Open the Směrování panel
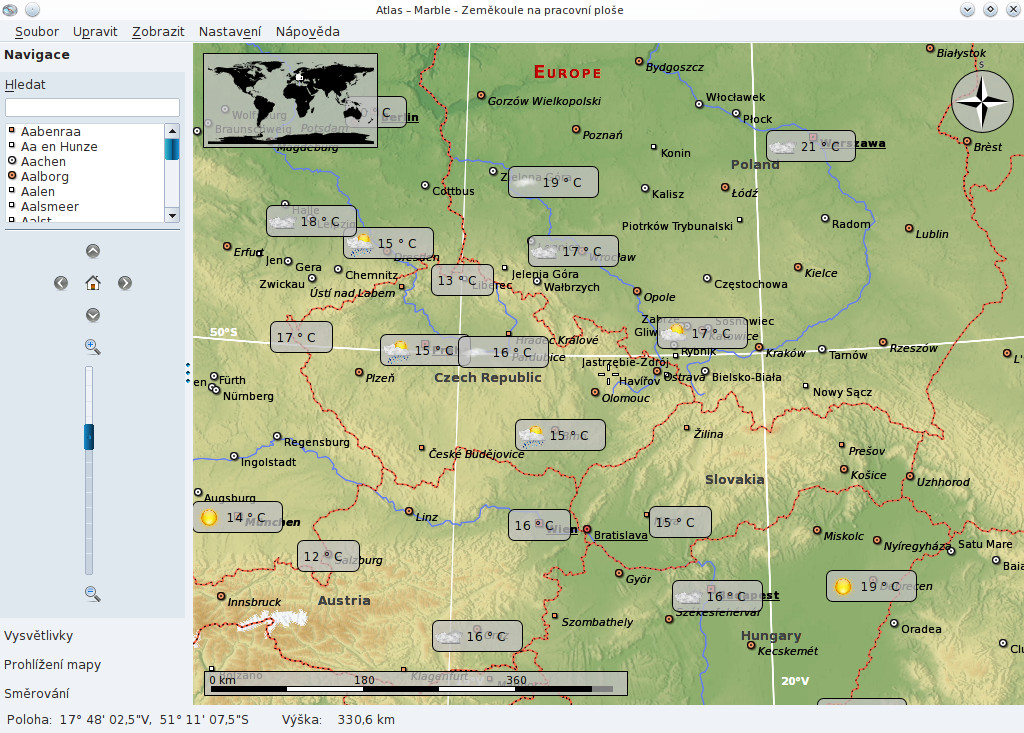The height and width of the screenshot is (733, 1024). 36,693
